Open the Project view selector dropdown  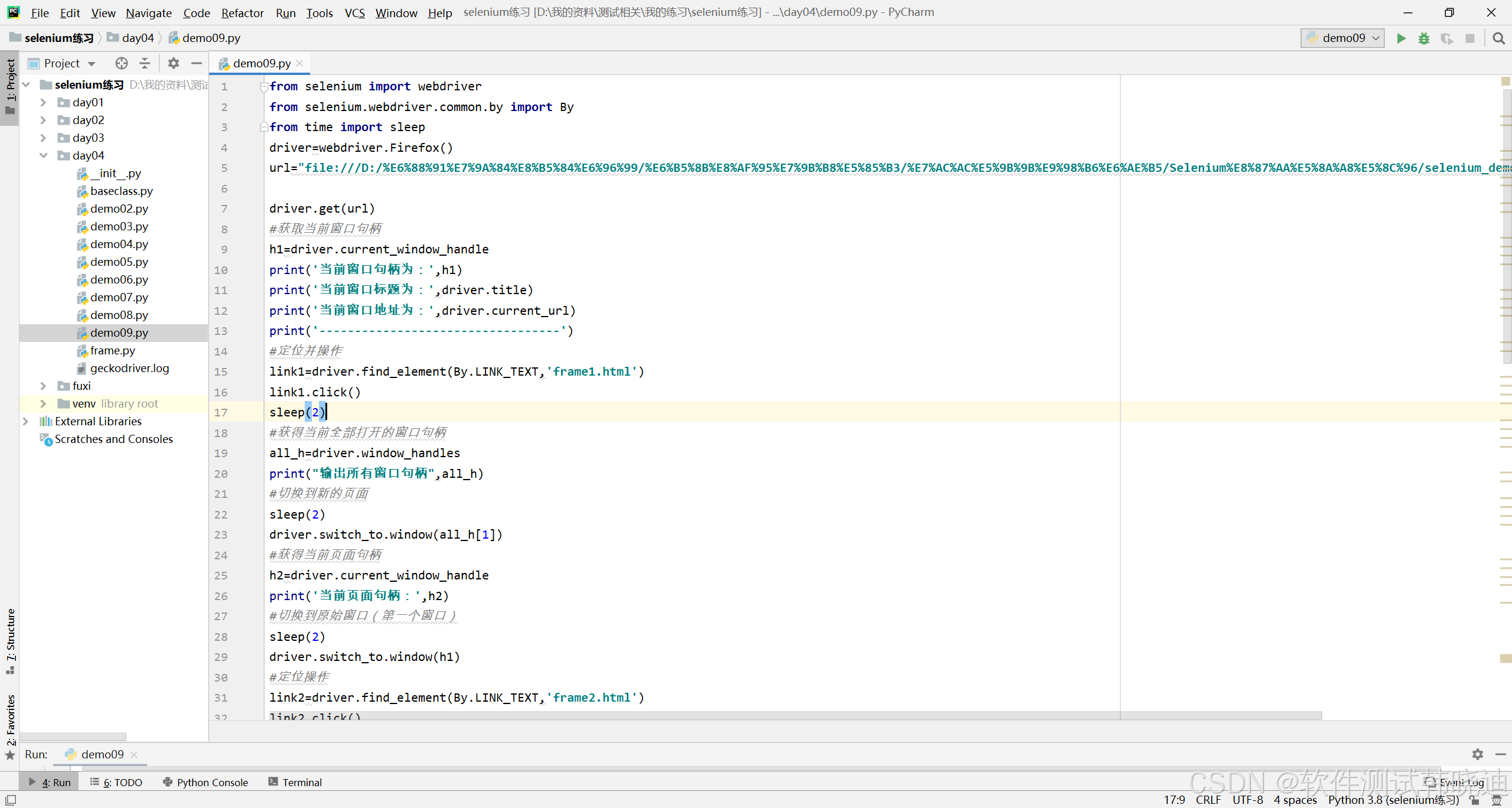62,63
